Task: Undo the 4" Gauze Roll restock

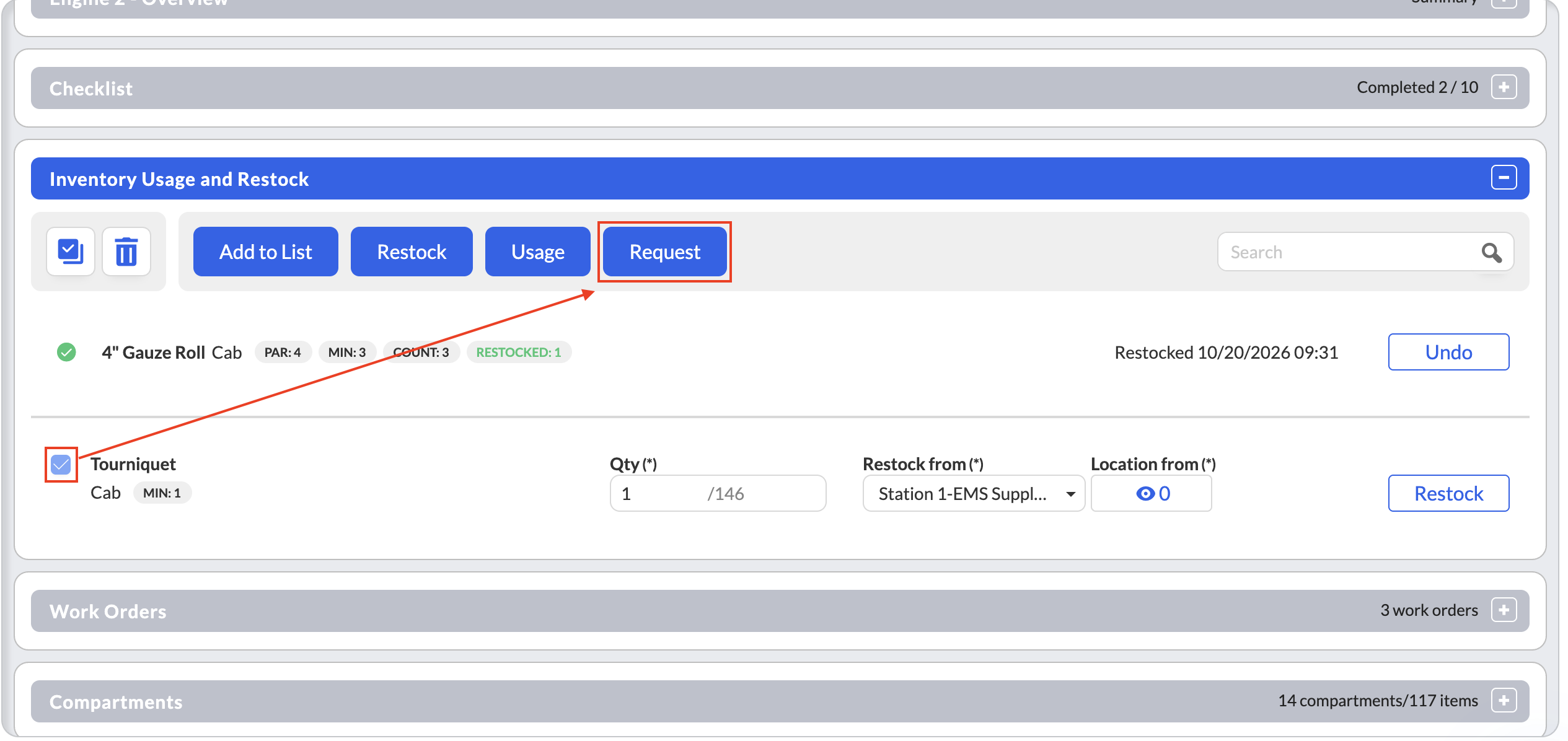Action: coord(1448,352)
